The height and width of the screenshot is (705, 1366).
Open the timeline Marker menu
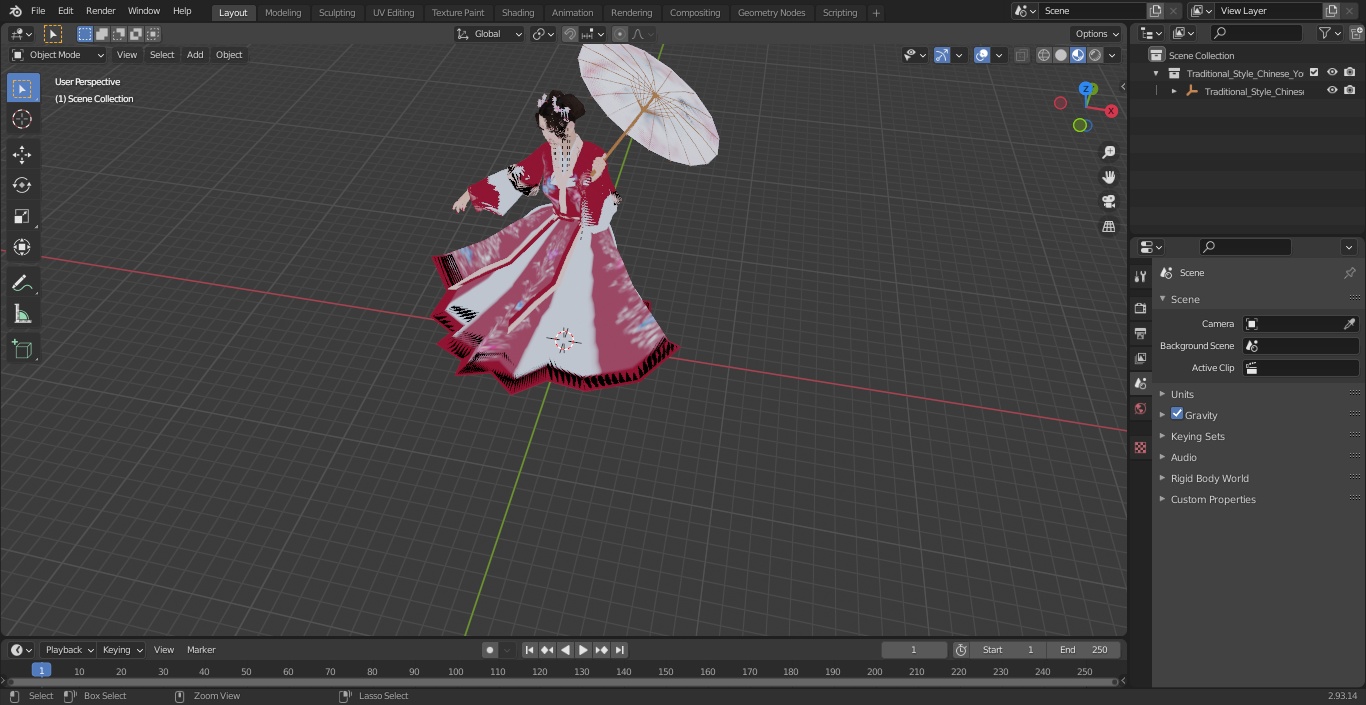coord(201,650)
